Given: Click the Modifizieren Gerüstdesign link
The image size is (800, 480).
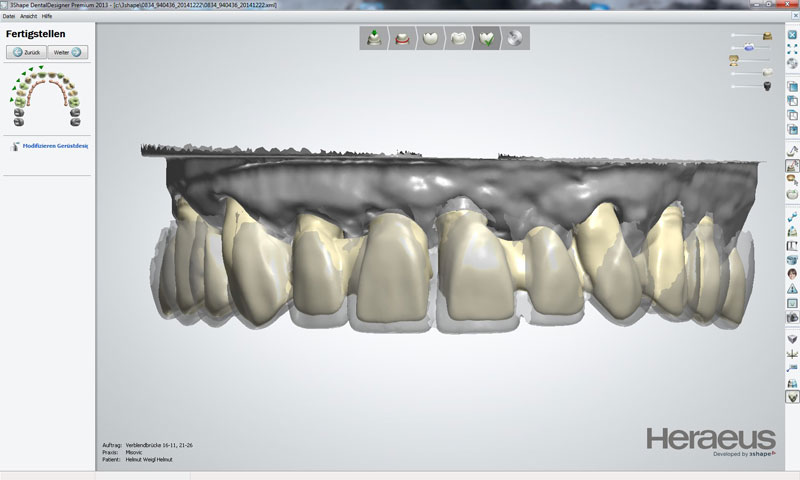Looking at the screenshot, I should (x=55, y=146).
